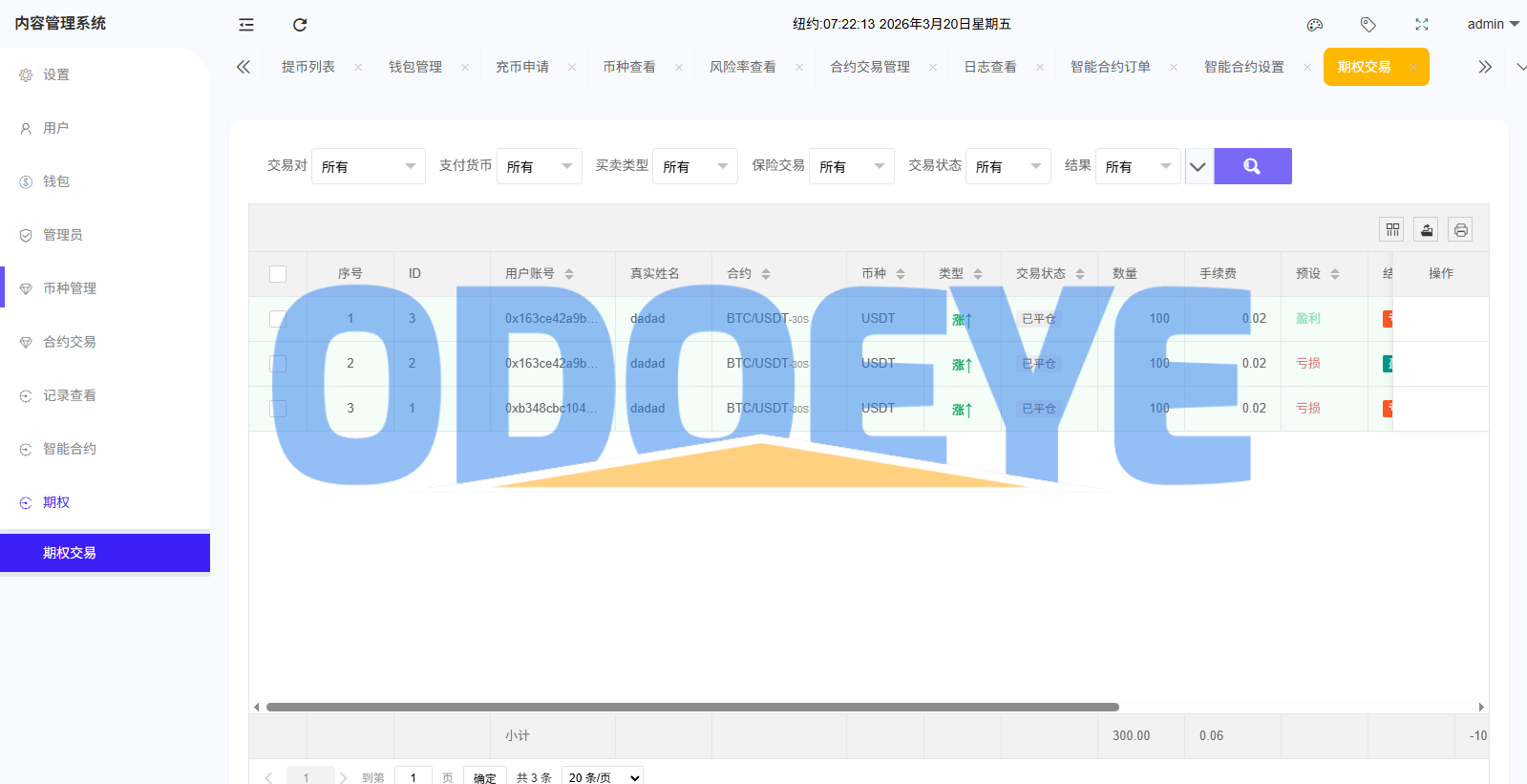The image size is (1527, 784).
Task: Expand the 交易状态 filter dropdown
Action: coord(1007,166)
